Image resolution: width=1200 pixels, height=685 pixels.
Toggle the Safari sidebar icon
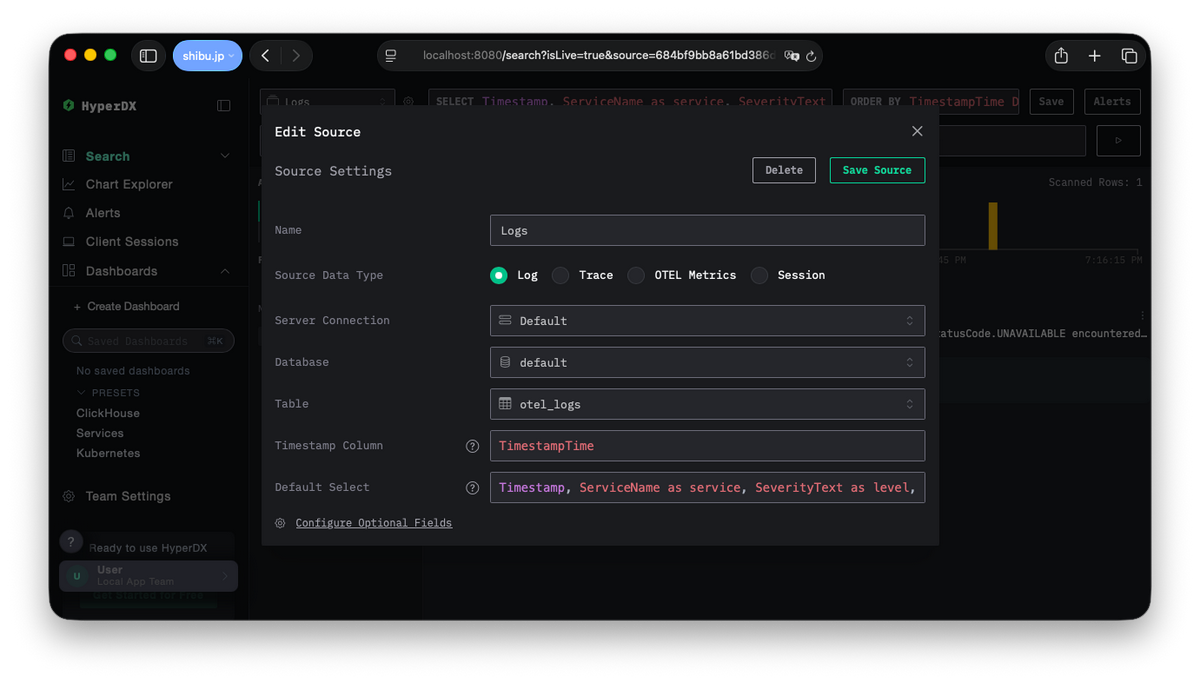tap(148, 56)
